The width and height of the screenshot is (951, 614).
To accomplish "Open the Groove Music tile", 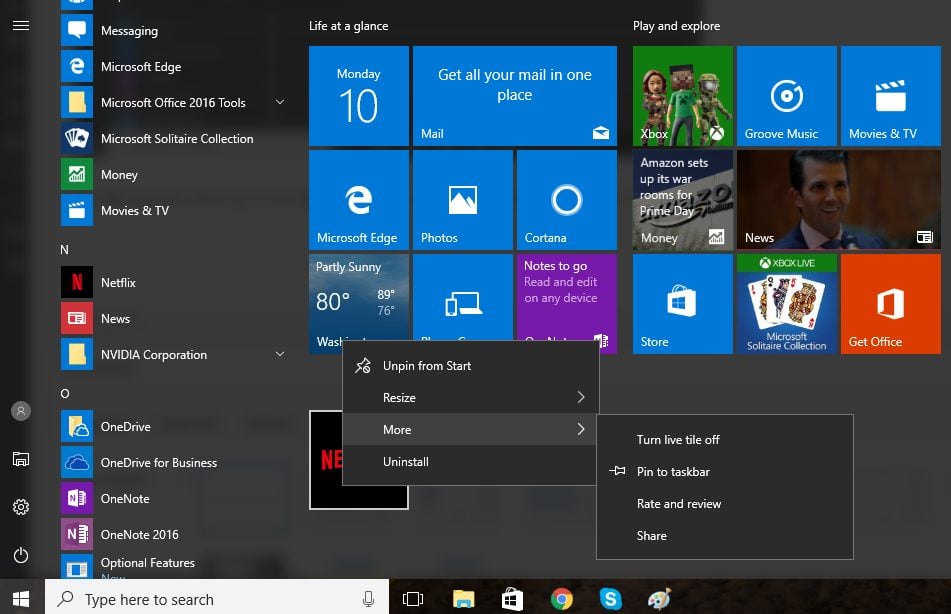I will coord(787,96).
